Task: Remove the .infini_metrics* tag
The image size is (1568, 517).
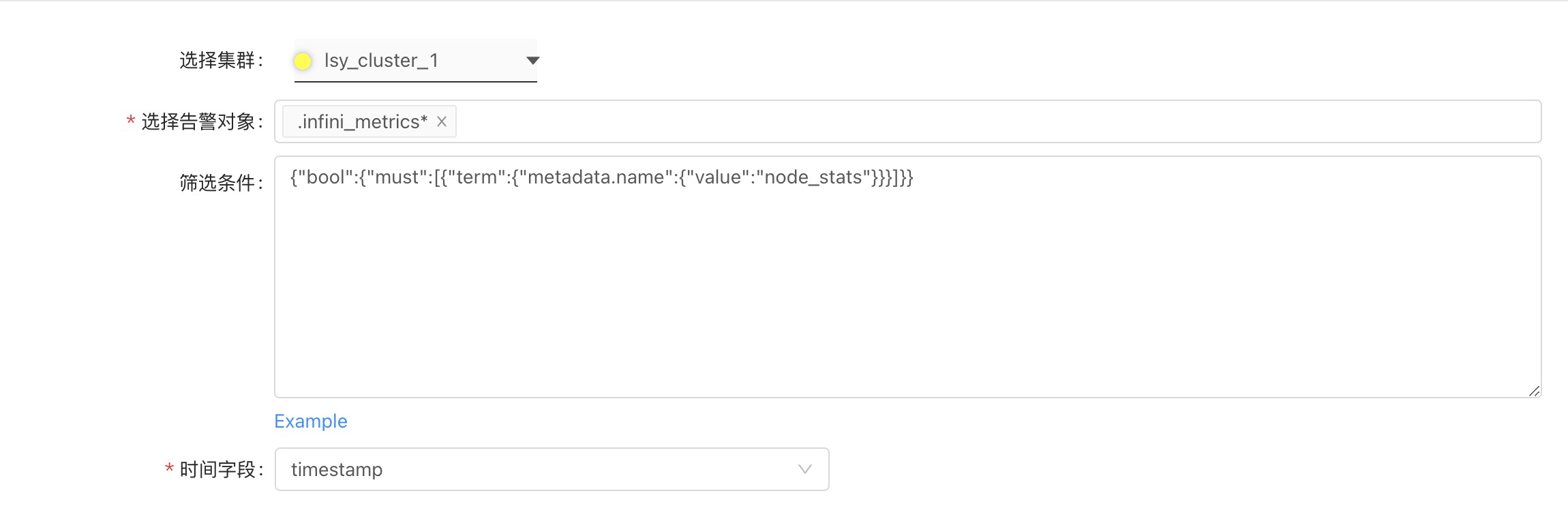Action: 442,121
